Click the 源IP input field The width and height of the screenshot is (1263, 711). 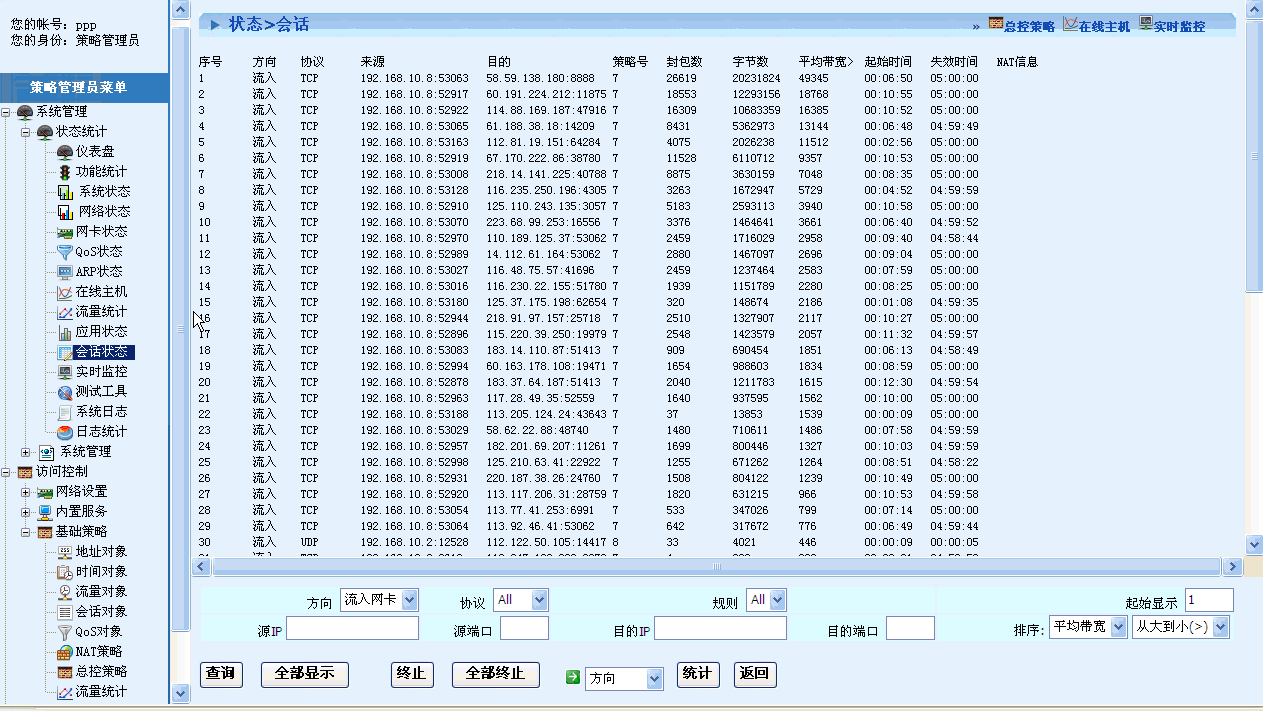click(x=352, y=628)
